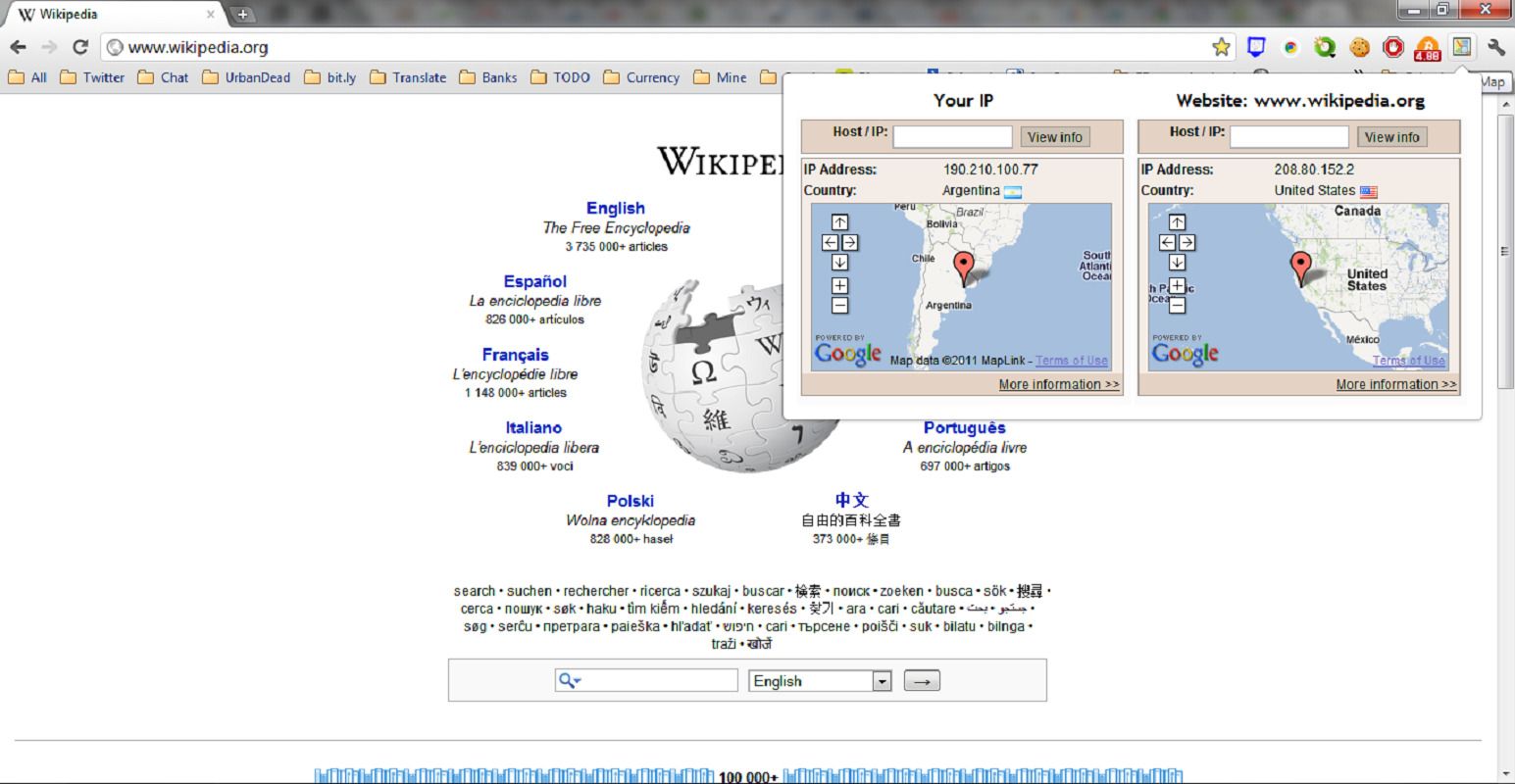Open the cookie extension icon
1515x784 pixels.
tap(1359, 47)
